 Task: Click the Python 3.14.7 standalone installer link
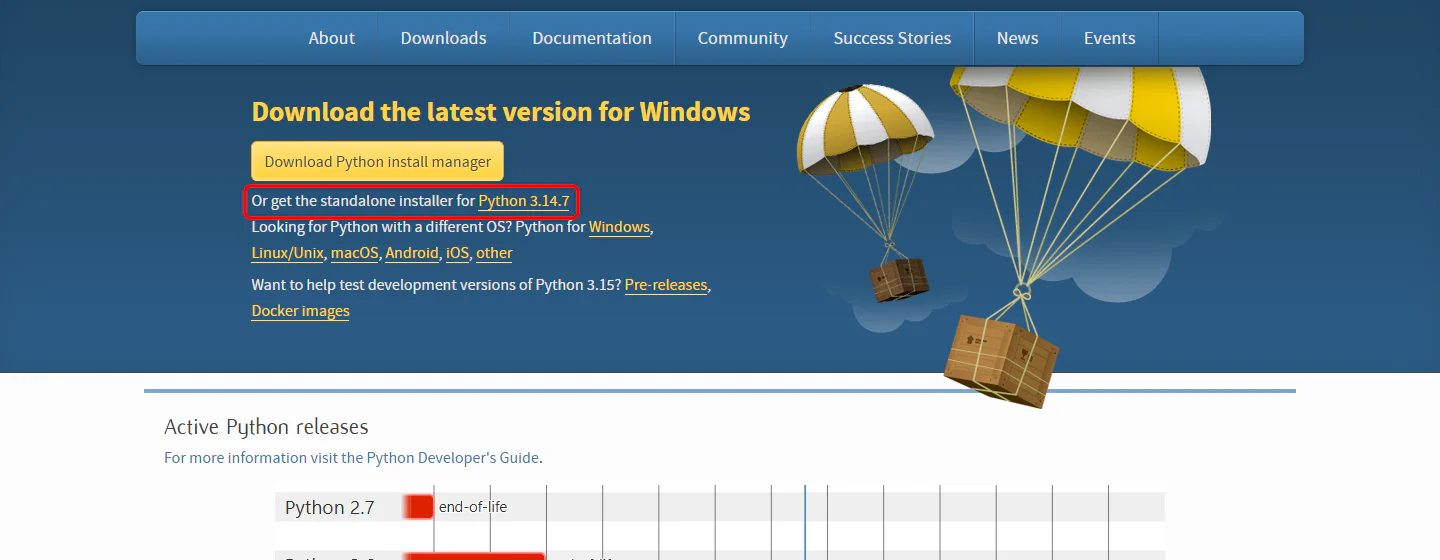(x=524, y=201)
